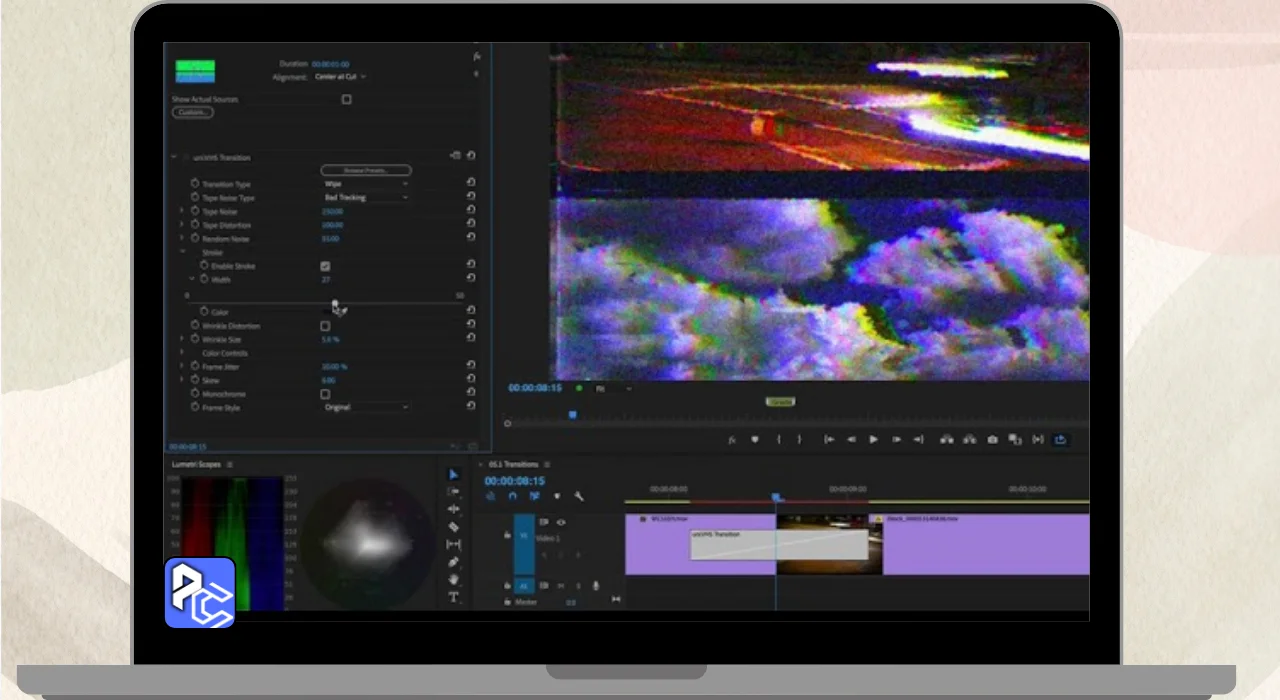Disable the Enable Stroke checkbox
The image size is (1280, 700).
(x=325, y=266)
